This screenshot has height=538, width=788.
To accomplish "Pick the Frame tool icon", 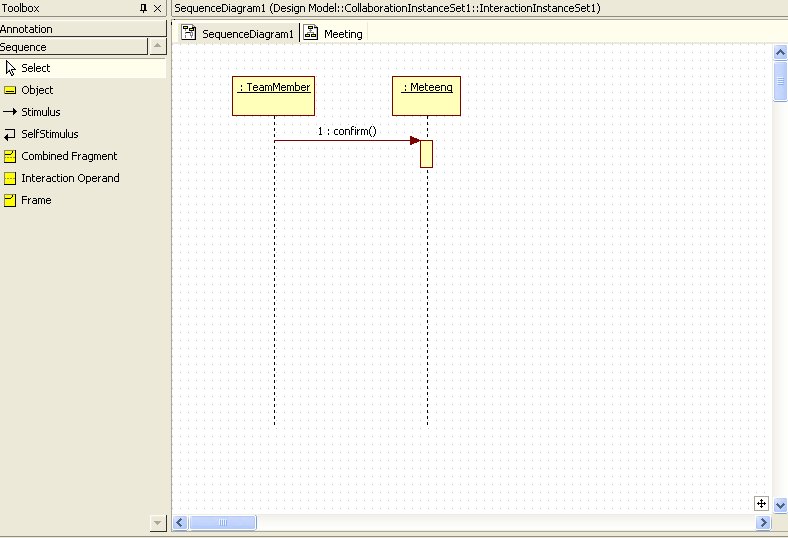I will 10,200.
